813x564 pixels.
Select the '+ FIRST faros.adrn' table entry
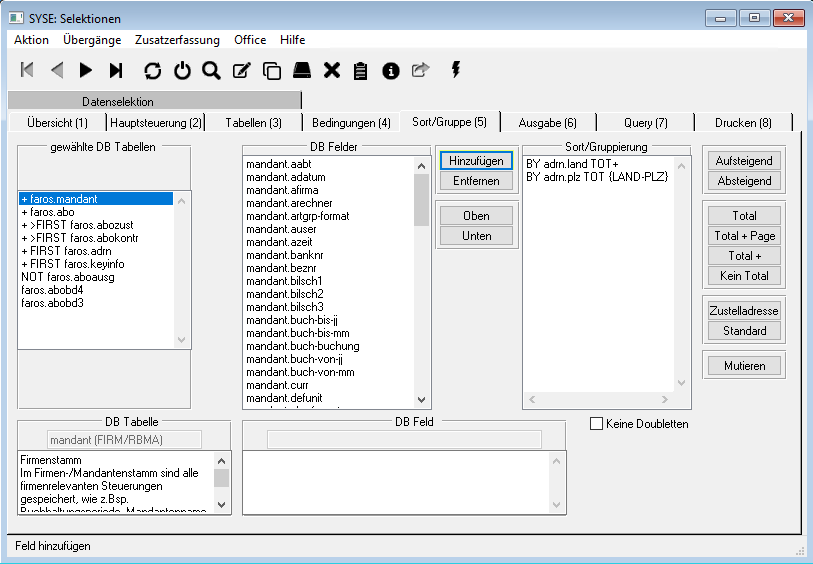66,251
